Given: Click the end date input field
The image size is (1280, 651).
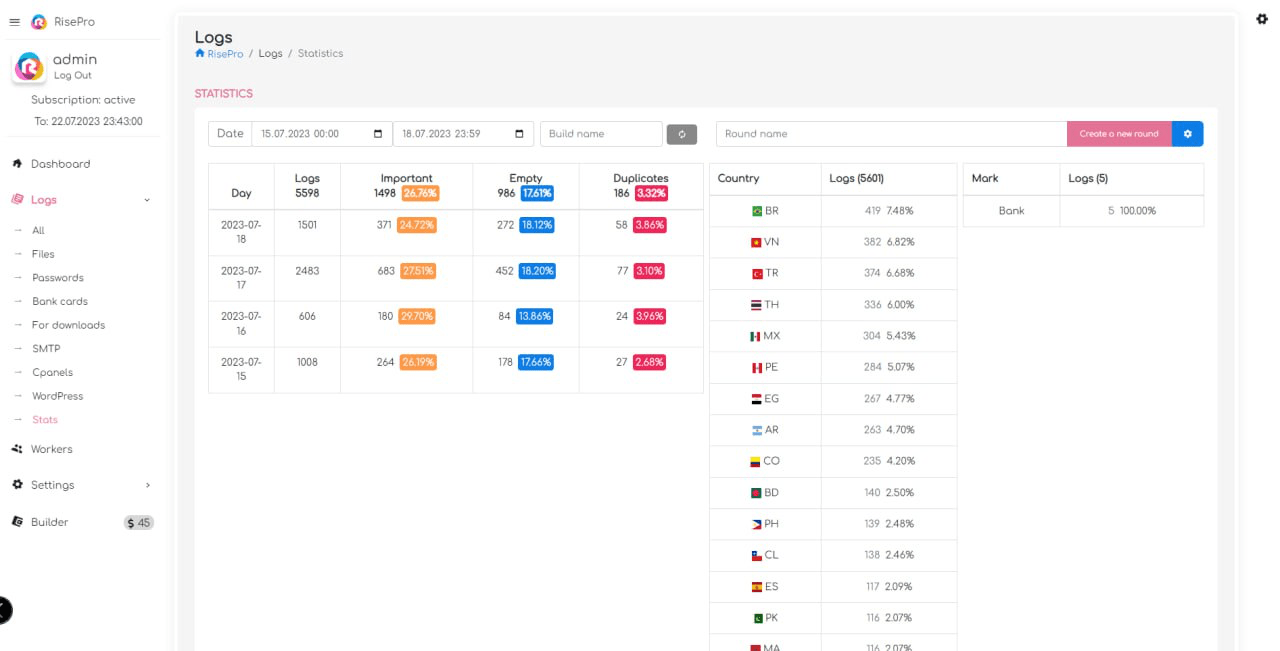Looking at the screenshot, I should pyautogui.click(x=463, y=134).
